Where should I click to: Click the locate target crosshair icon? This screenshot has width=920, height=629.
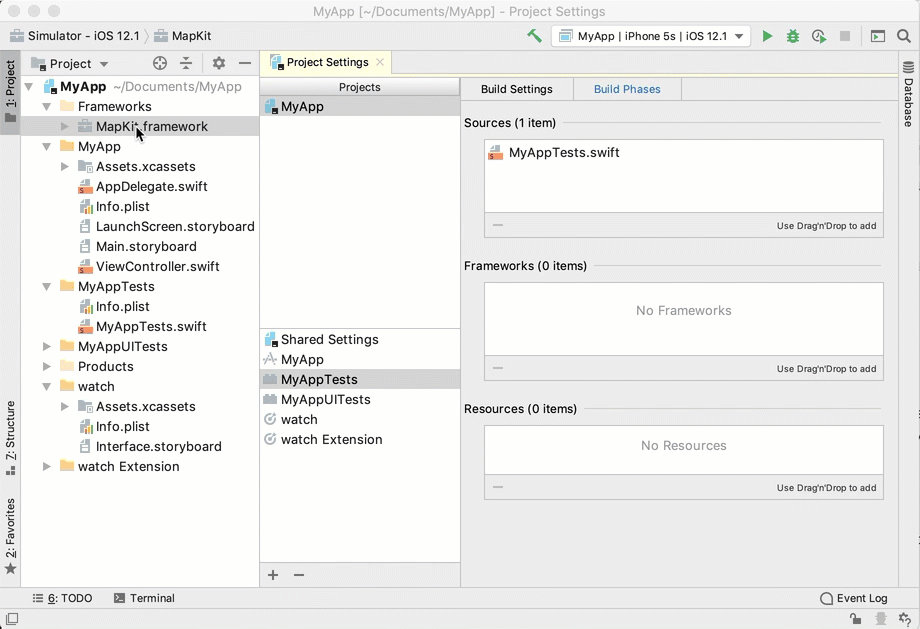click(x=160, y=63)
